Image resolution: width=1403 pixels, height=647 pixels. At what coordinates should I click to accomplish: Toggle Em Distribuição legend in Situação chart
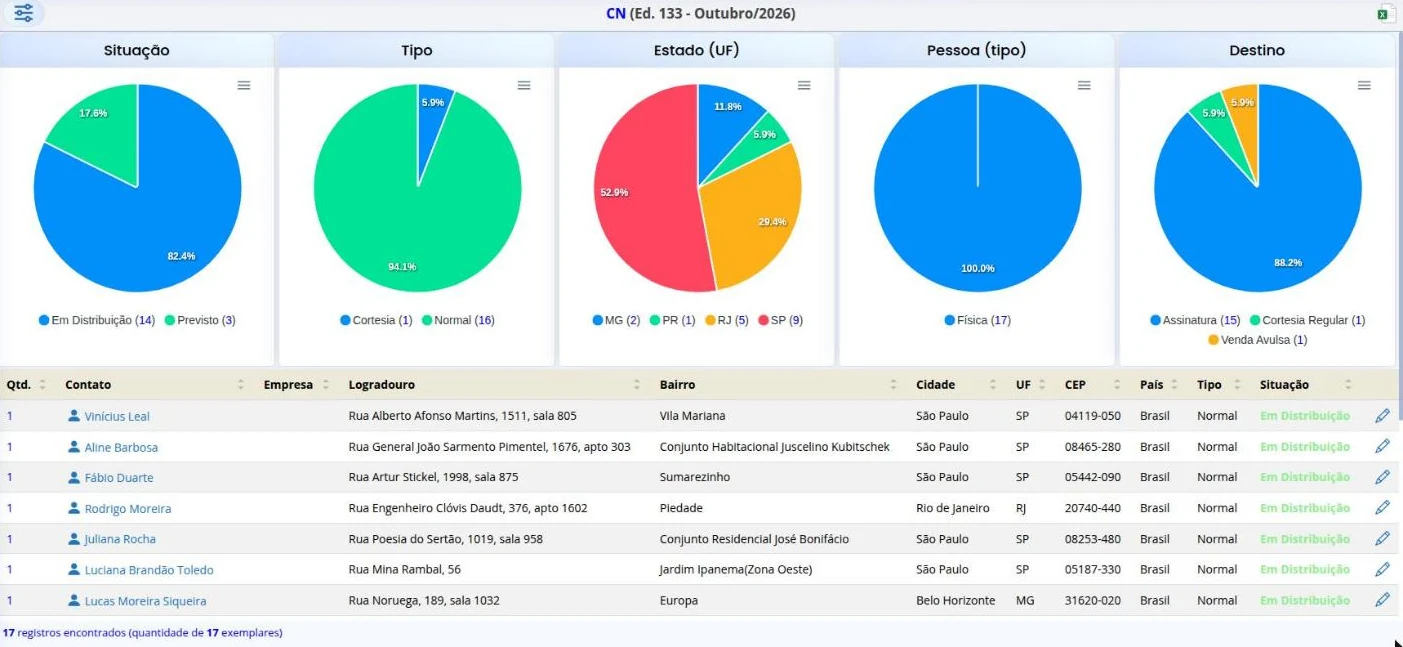[97, 320]
